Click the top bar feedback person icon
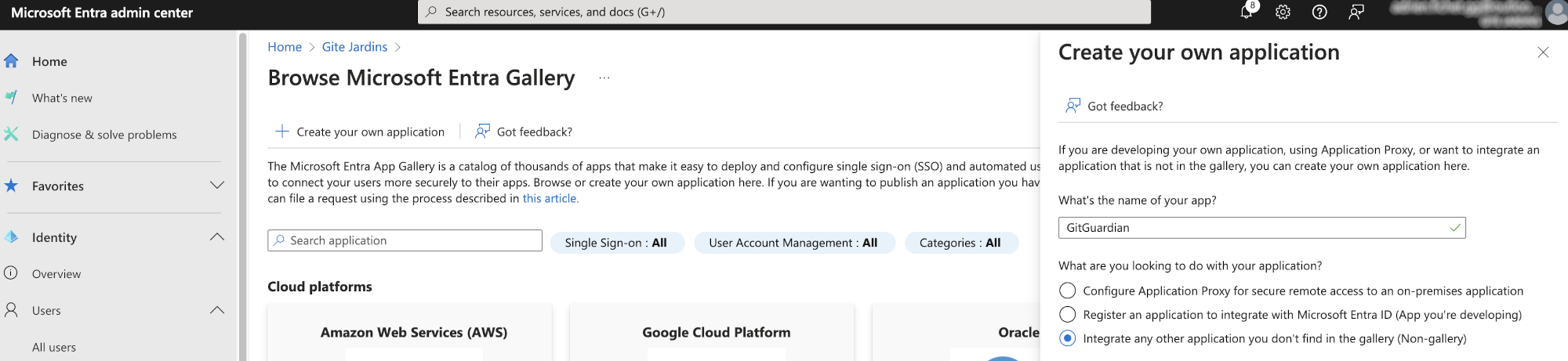 pyautogui.click(x=1356, y=12)
